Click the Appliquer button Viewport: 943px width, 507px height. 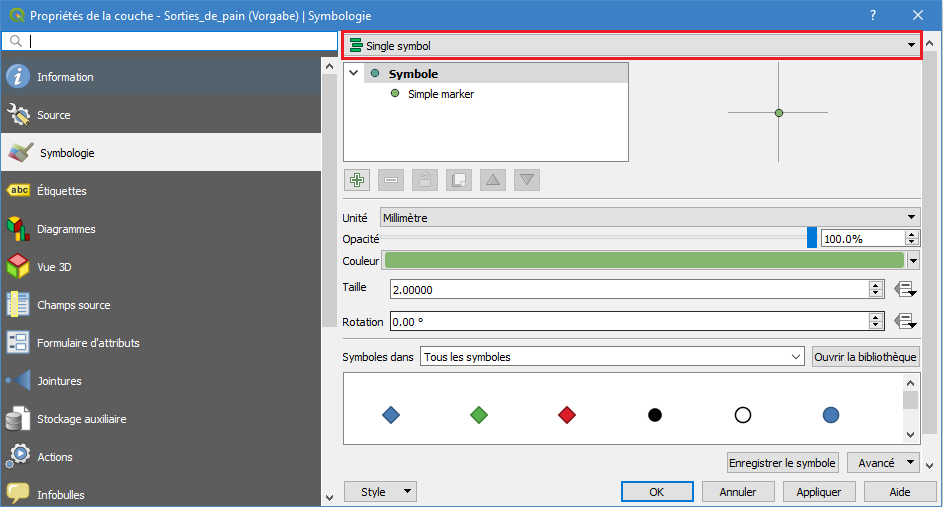click(x=819, y=491)
